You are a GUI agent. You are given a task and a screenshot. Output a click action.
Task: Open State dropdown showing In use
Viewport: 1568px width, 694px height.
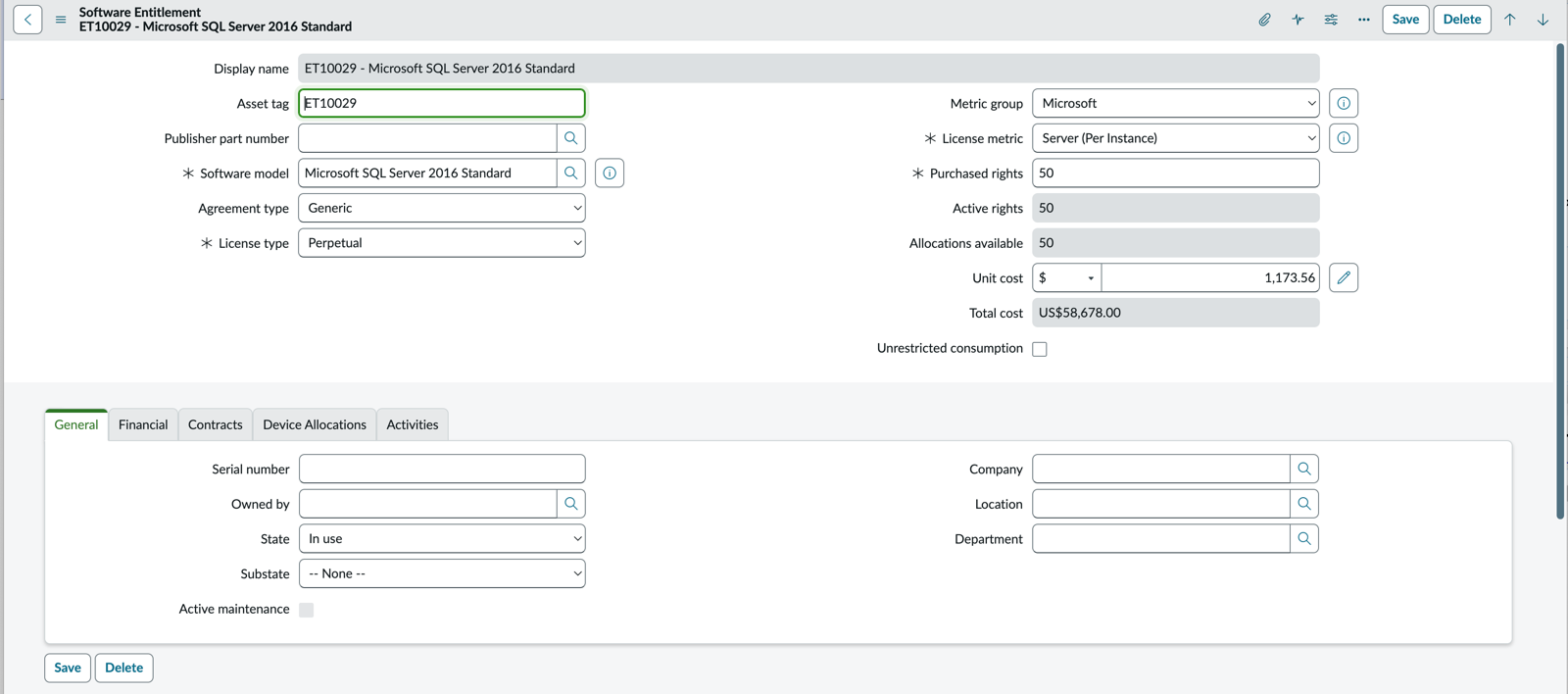click(x=442, y=539)
